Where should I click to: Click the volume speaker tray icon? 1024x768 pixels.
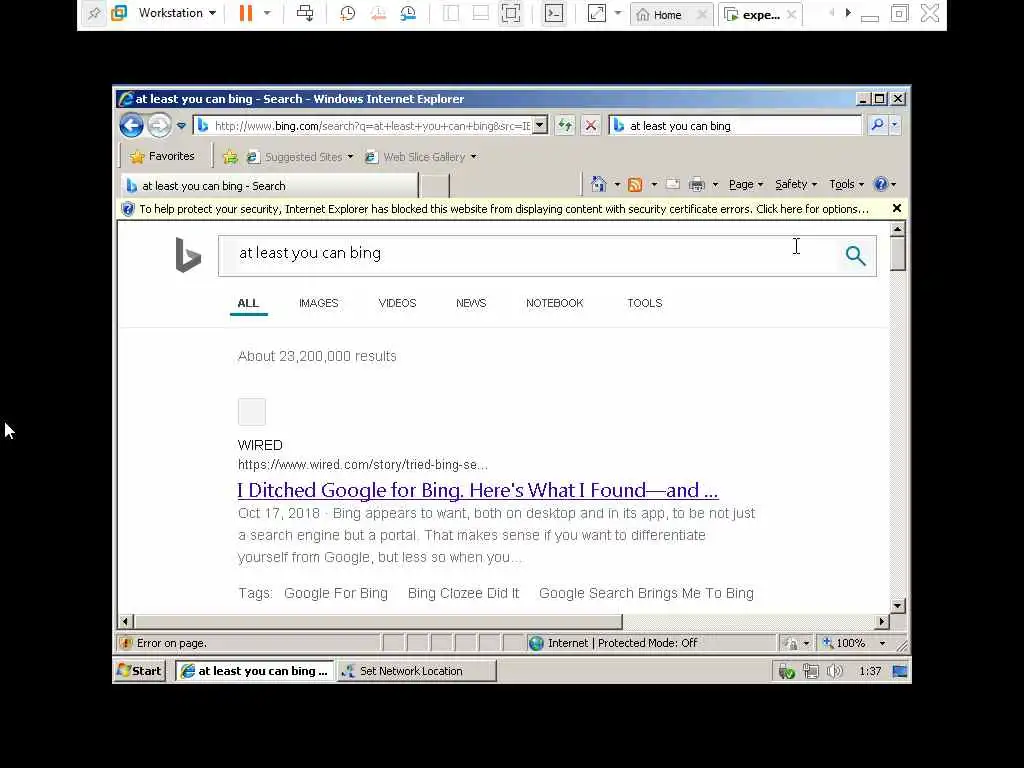[835, 671]
